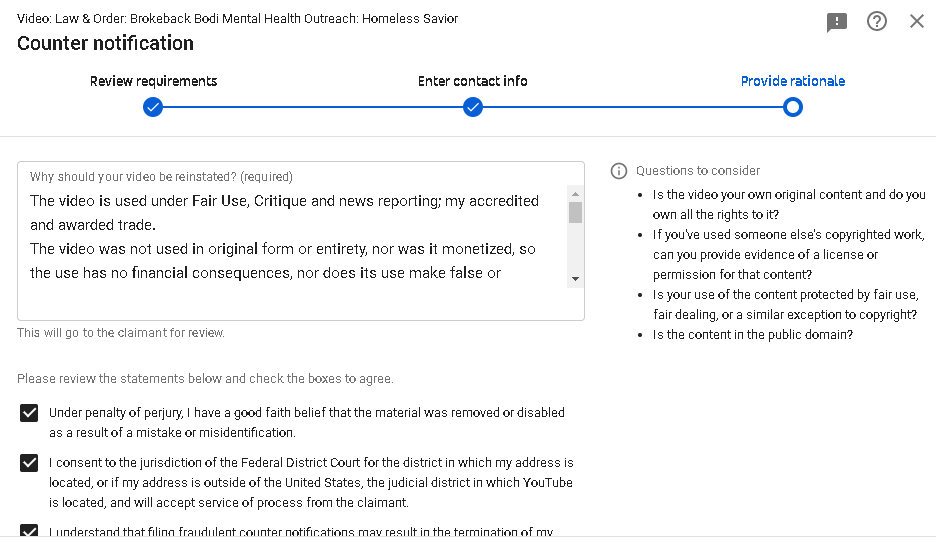Image resolution: width=936 pixels, height=546 pixels.
Task: Click the Questions to consider info icon
Action: (618, 171)
